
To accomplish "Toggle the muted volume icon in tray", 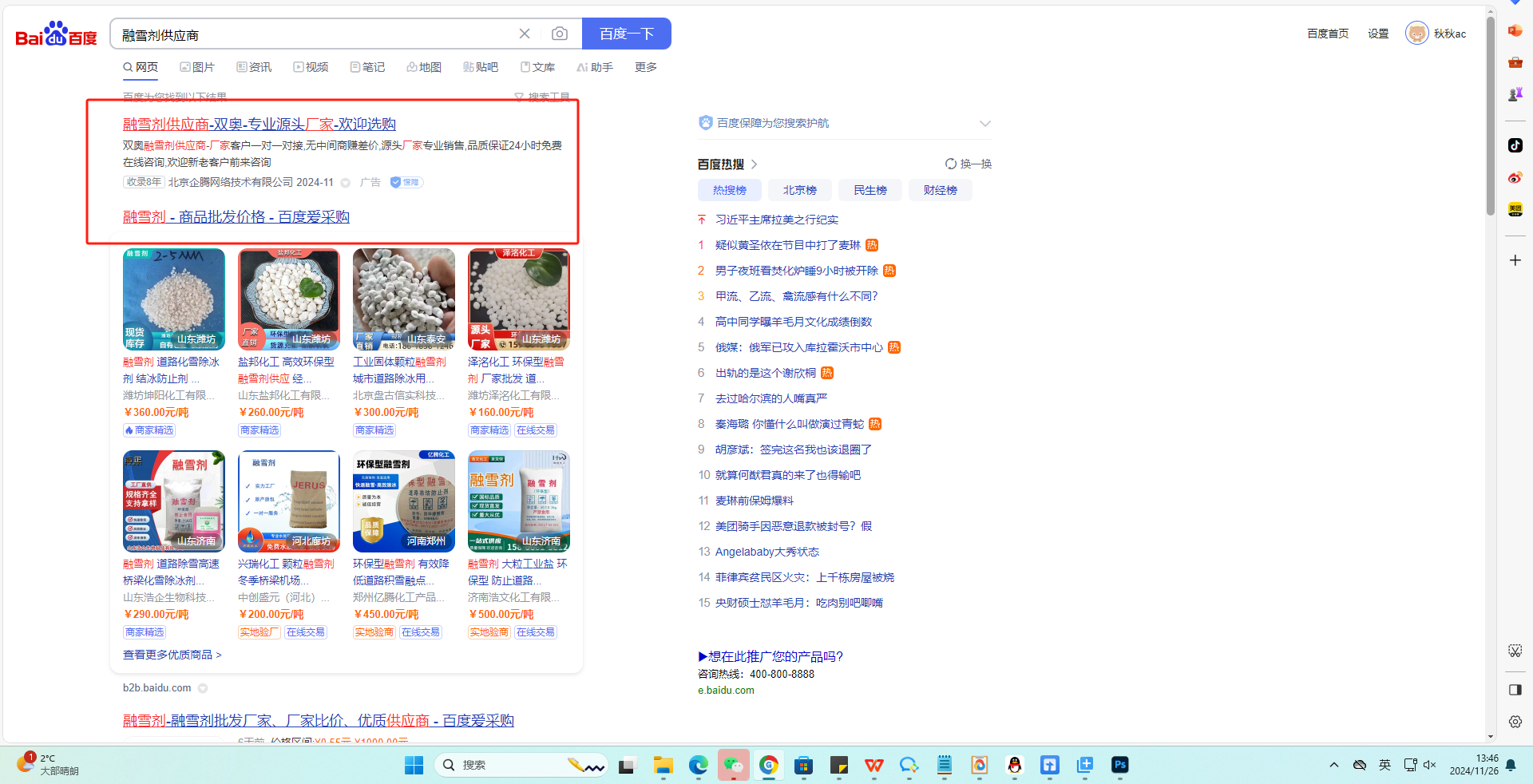I will [1430, 765].
